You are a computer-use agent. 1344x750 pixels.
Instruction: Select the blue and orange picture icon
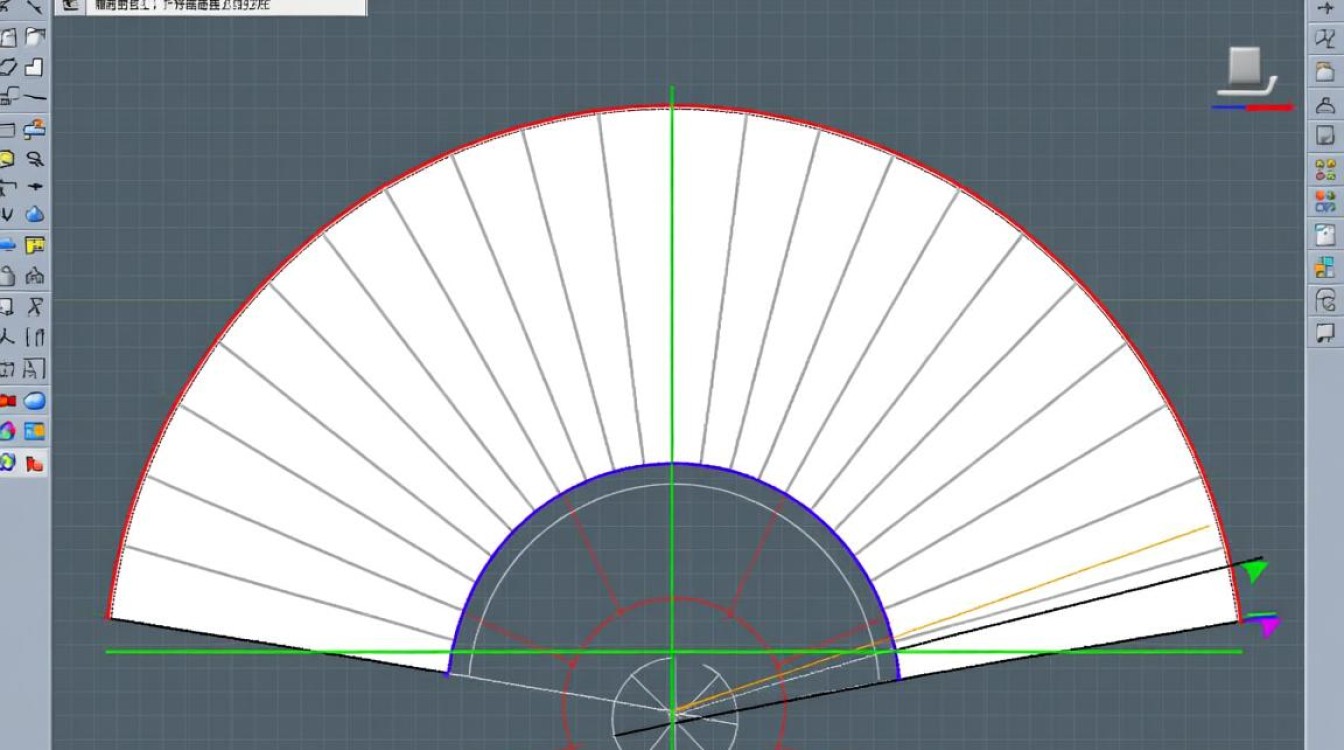[35, 431]
